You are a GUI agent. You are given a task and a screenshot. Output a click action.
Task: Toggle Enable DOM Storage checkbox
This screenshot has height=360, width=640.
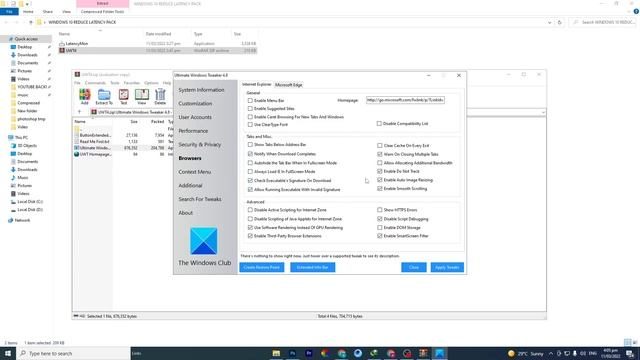pyautogui.click(x=380, y=227)
